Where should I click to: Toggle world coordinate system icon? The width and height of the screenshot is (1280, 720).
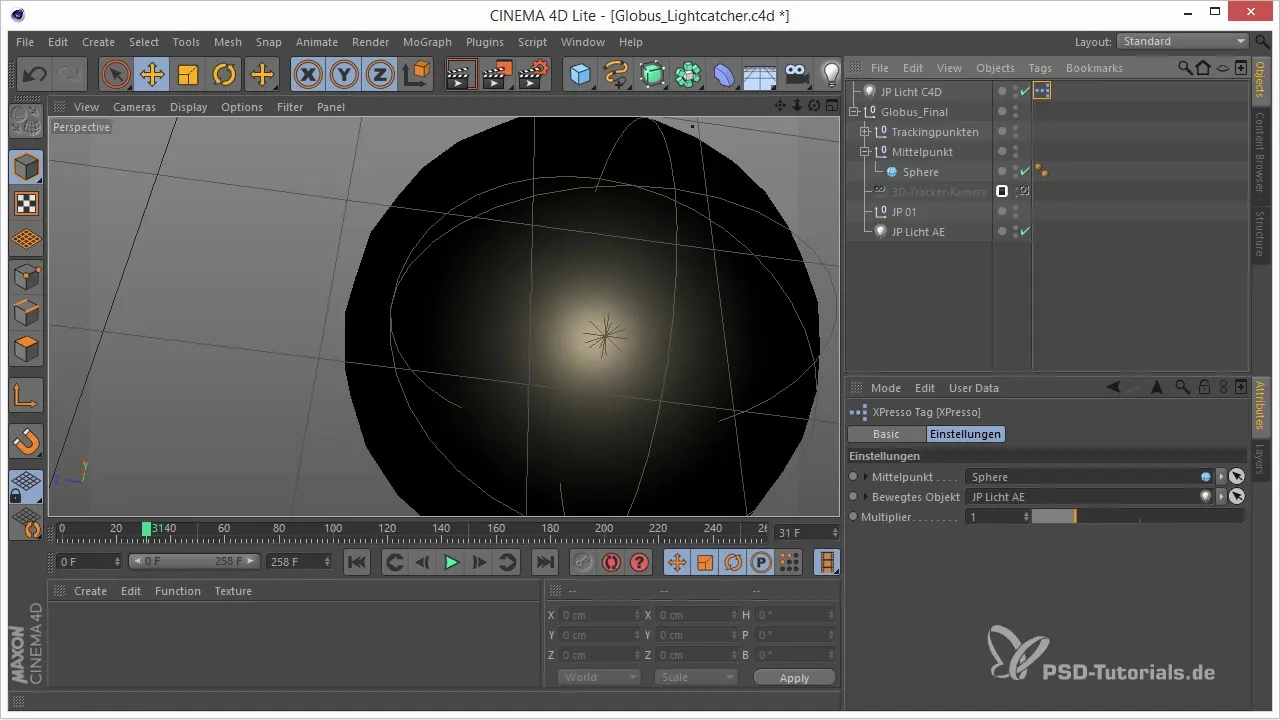pos(416,74)
